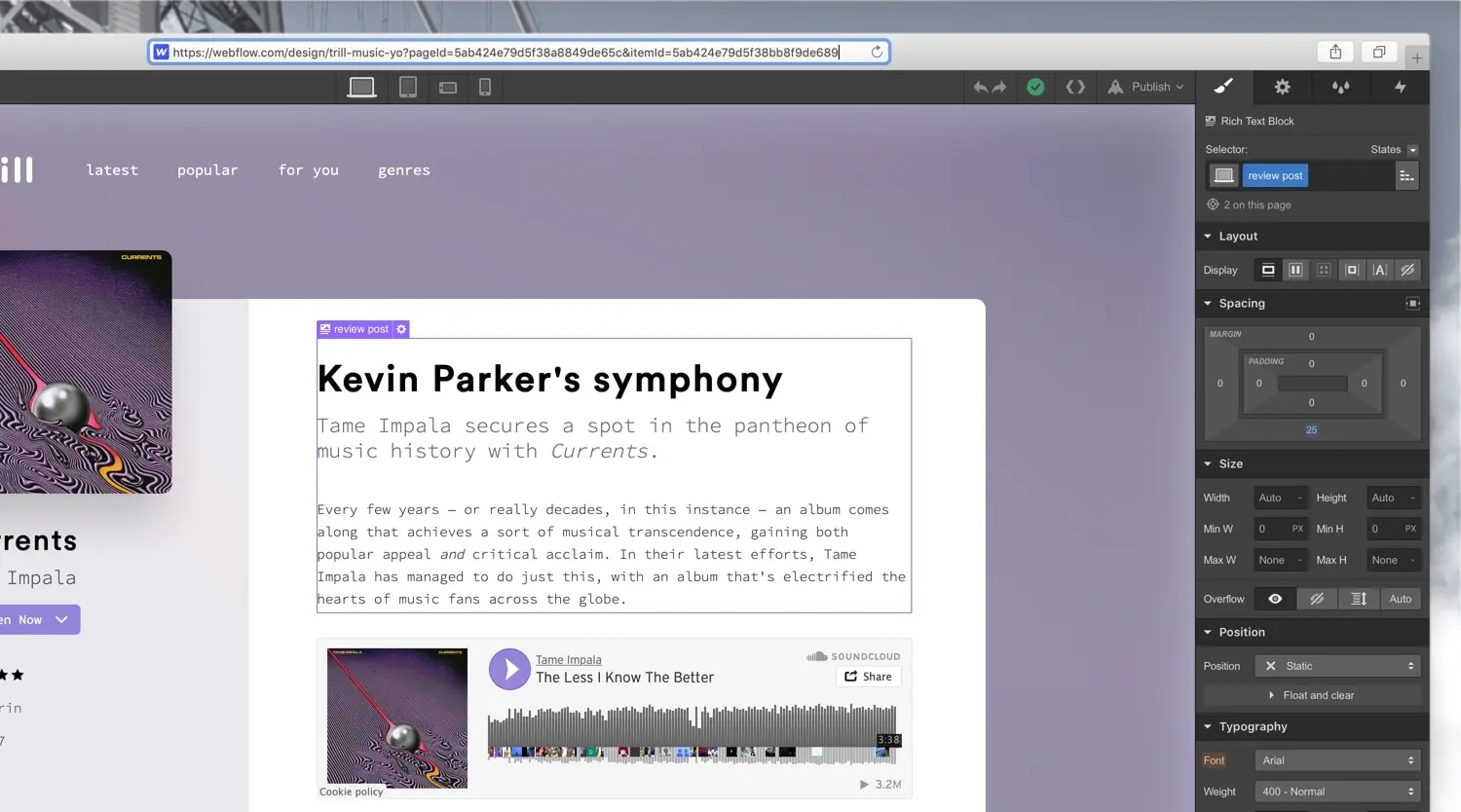Viewport: 1461px width, 812px height.
Task: Set display to none
Action: (1407, 270)
